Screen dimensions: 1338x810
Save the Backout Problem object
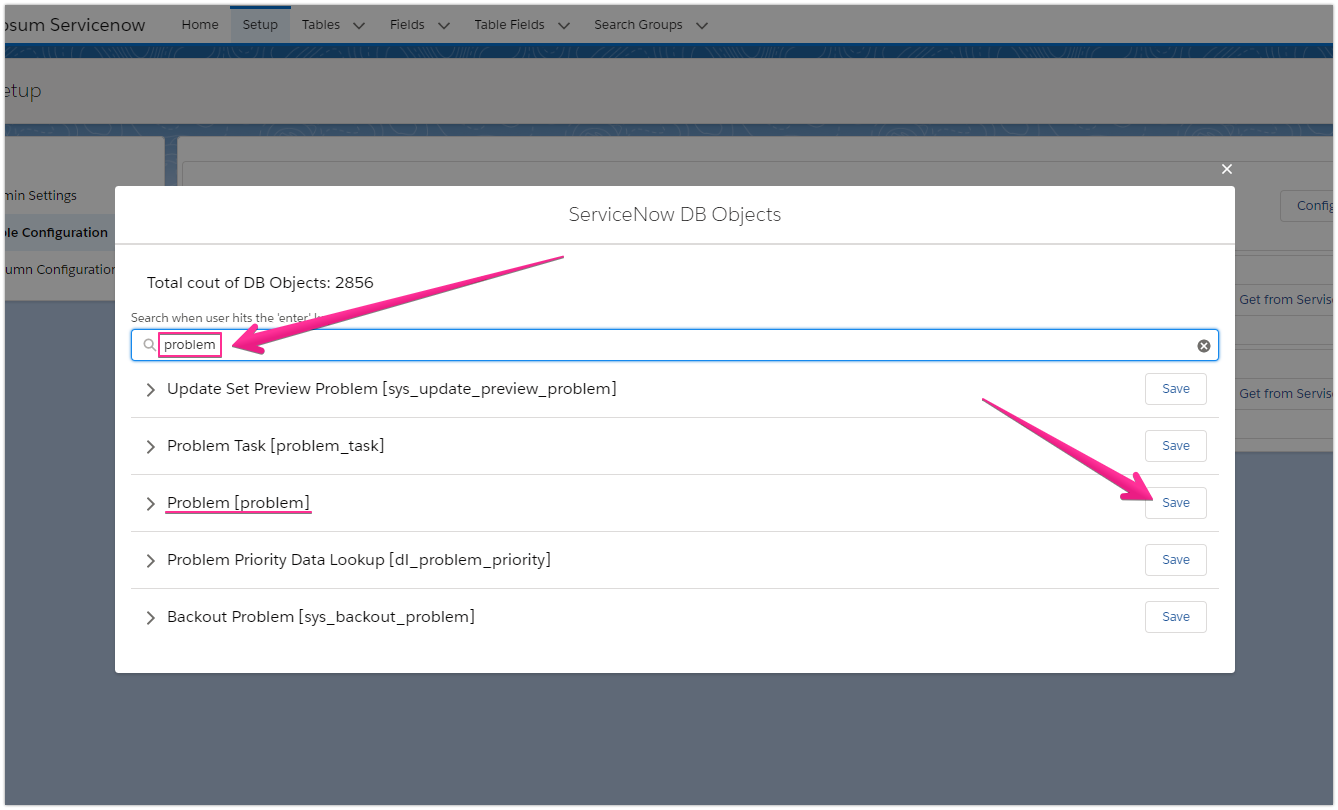(1175, 617)
